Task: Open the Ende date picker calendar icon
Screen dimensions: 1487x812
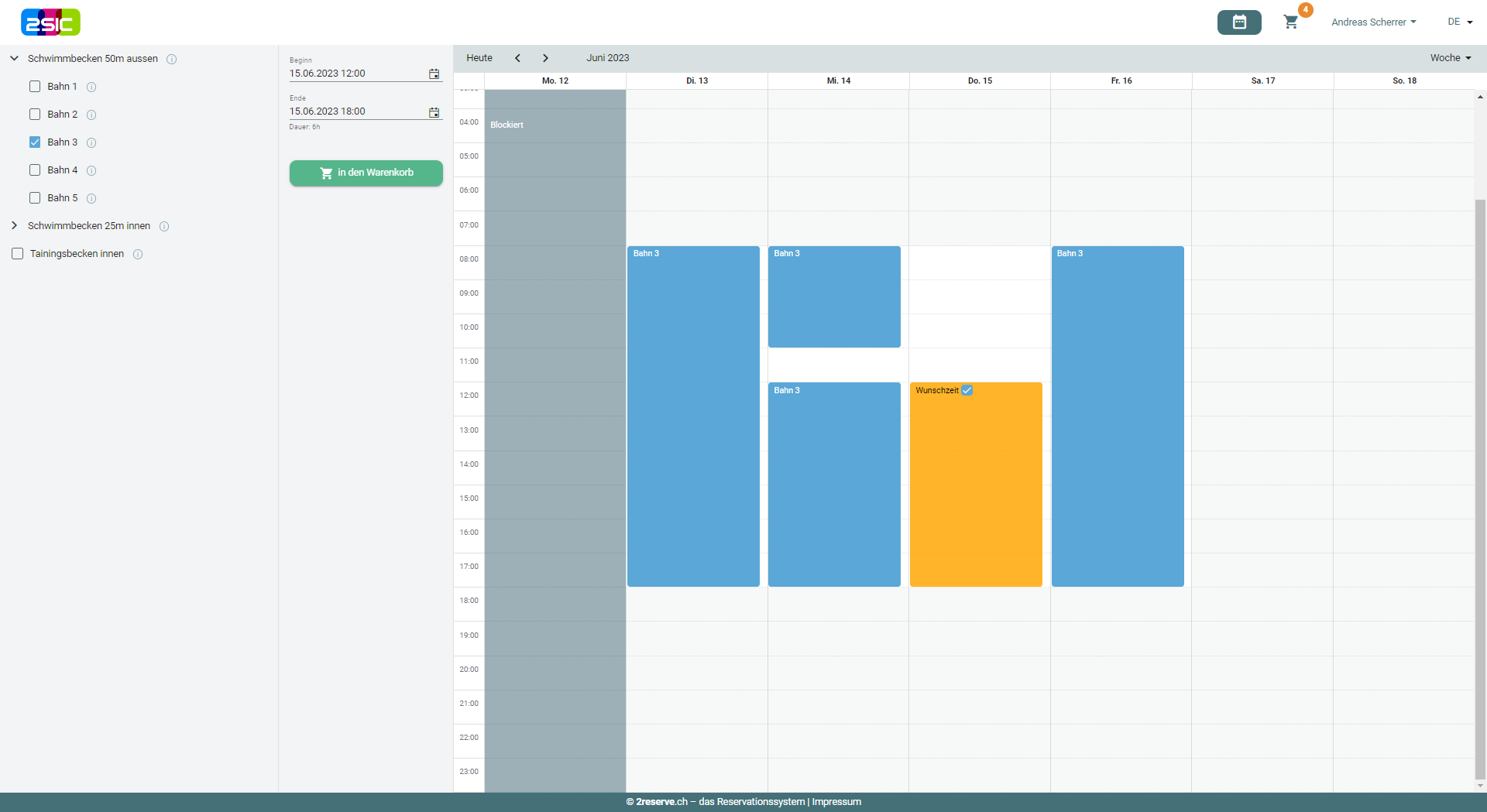Action: click(x=434, y=112)
